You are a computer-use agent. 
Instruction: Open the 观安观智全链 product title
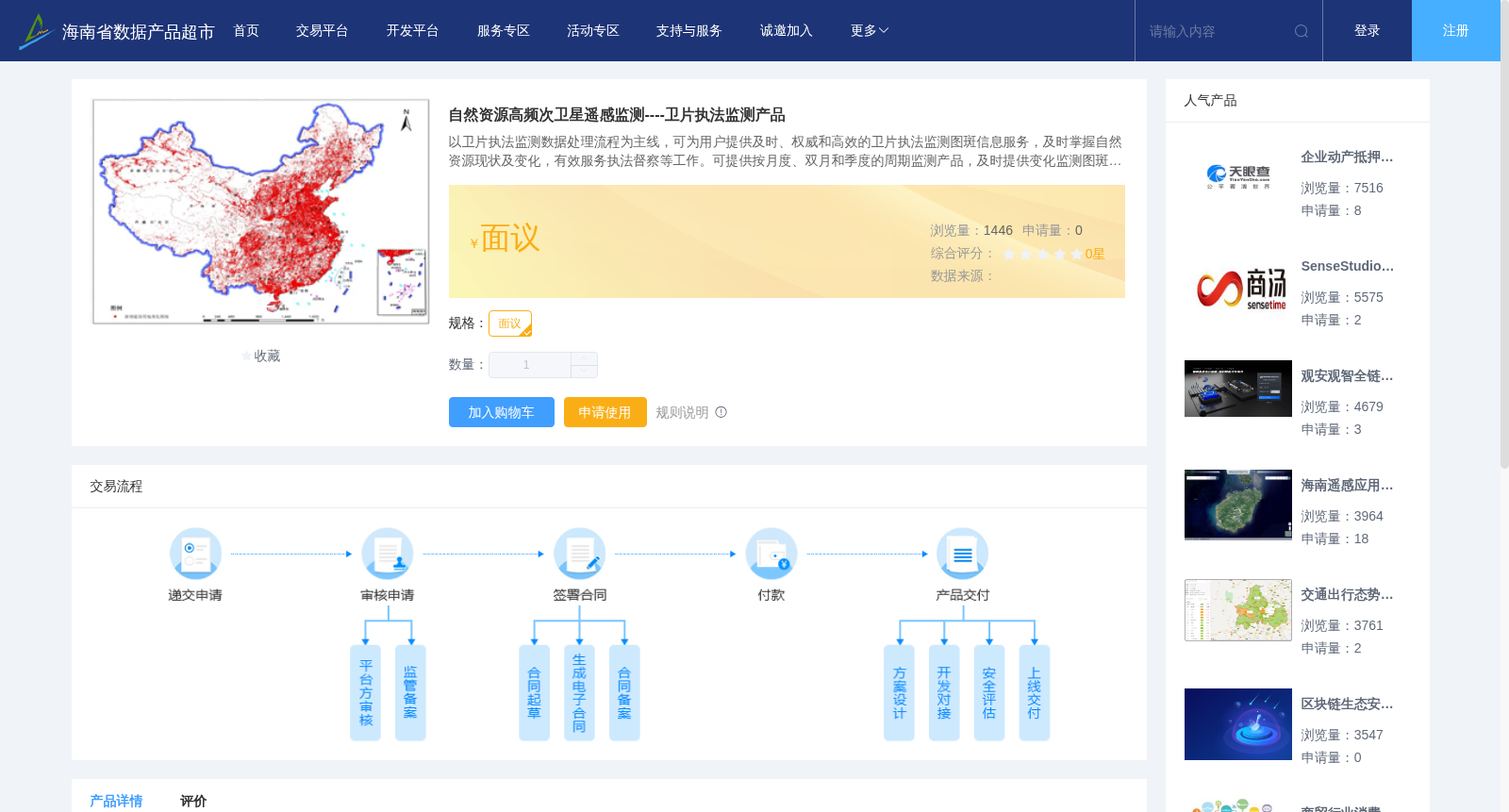click(x=1347, y=376)
